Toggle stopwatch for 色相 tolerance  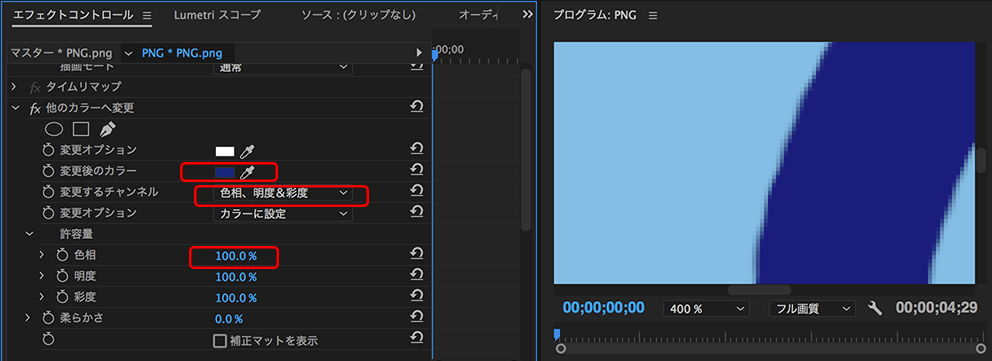62,255
